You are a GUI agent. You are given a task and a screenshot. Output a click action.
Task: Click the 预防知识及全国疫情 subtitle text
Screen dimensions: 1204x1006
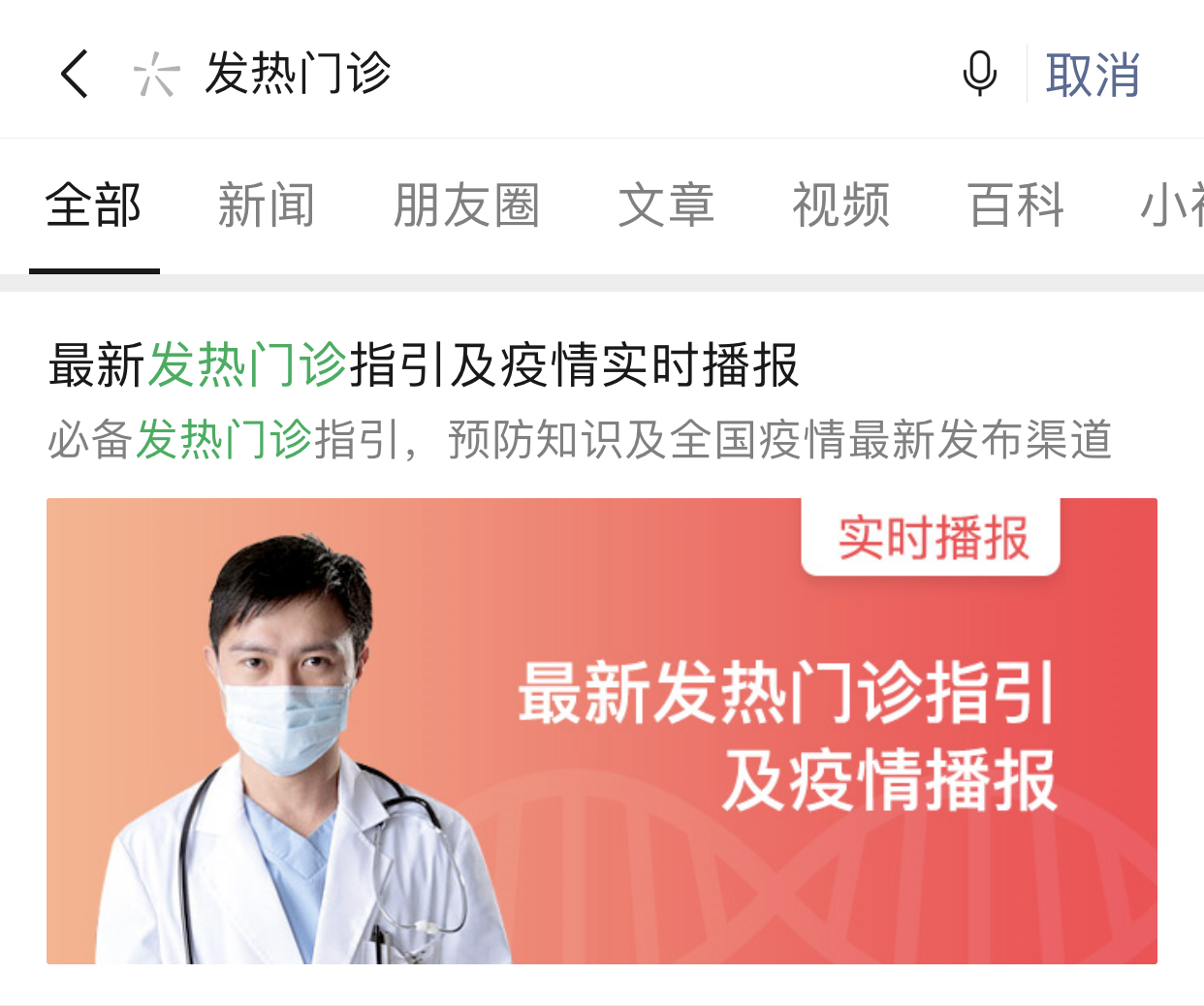(647, 439)
